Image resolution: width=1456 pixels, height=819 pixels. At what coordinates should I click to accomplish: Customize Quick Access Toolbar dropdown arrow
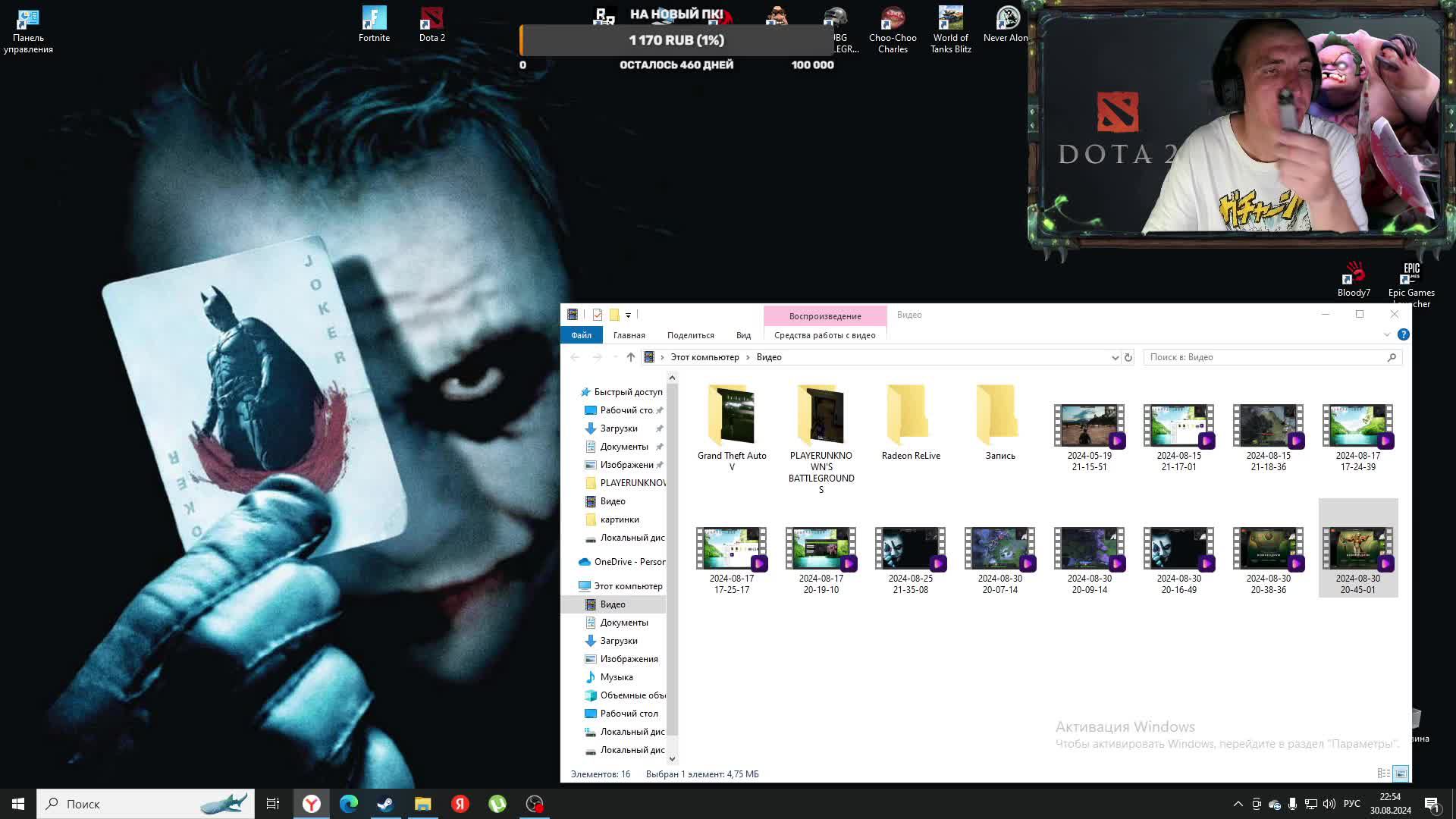[x=628, y=315]
